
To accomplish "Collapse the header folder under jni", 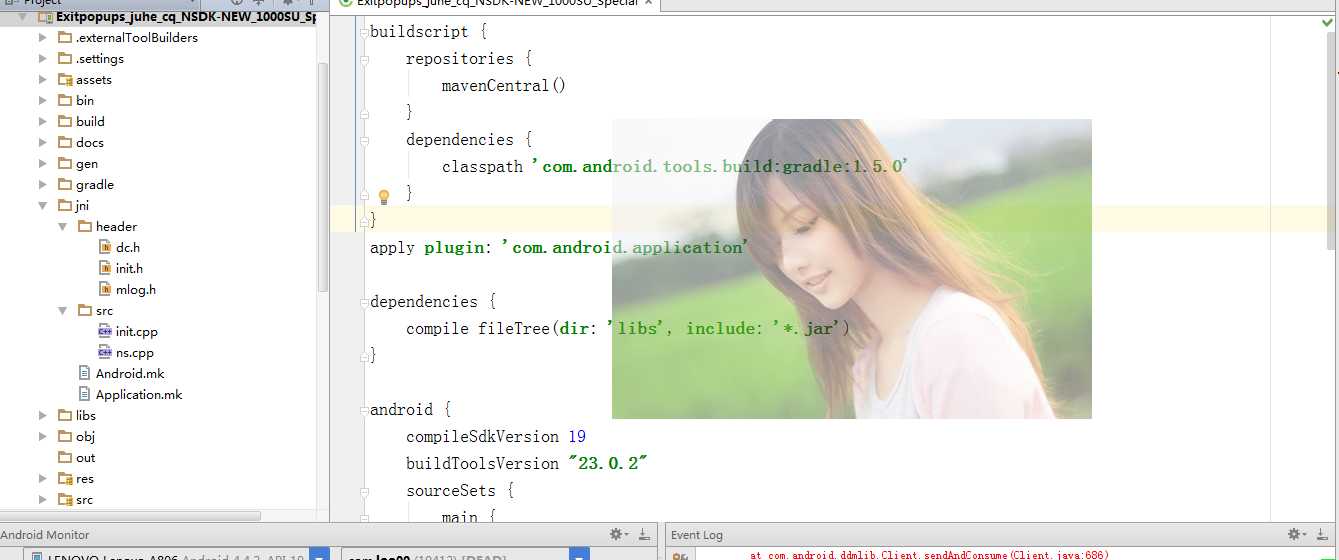I will pyautogui.click(x=63, y=226).
